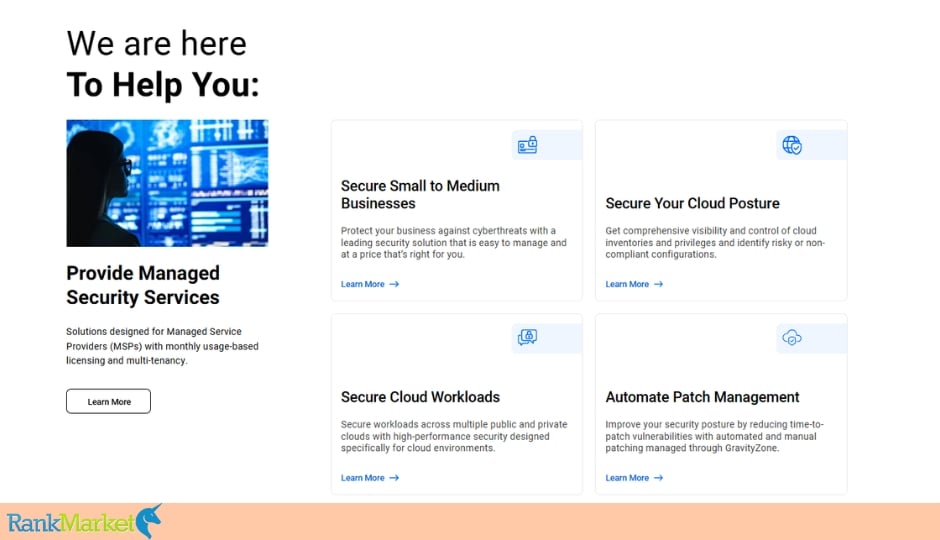Image resolution: width=940 pixels, height=540 pixels.
Task: Select the Secure Cloud Workloads card title
Action: pos(420,397)
